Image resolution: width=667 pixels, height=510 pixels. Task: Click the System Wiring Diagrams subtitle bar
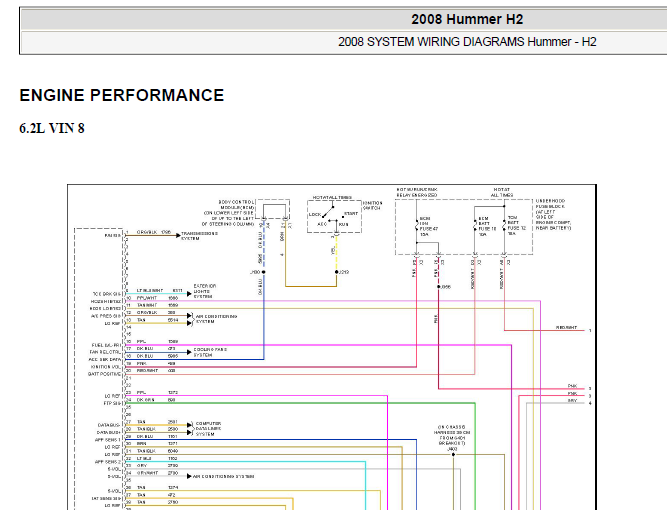[x=467, y=42]
